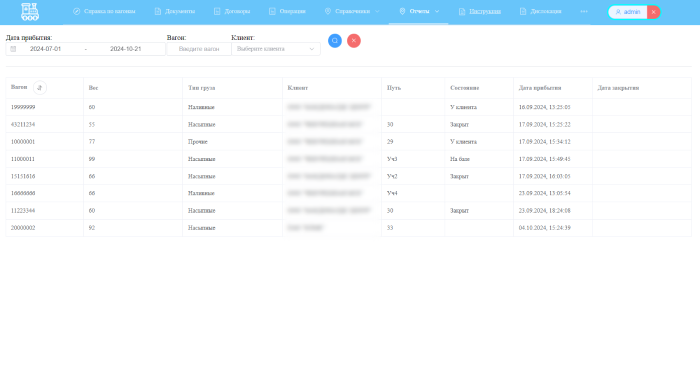Click the end date 2024-10-21 field
Screen dimensions: 700x376
pyautogui.click(x=125, y=49)
